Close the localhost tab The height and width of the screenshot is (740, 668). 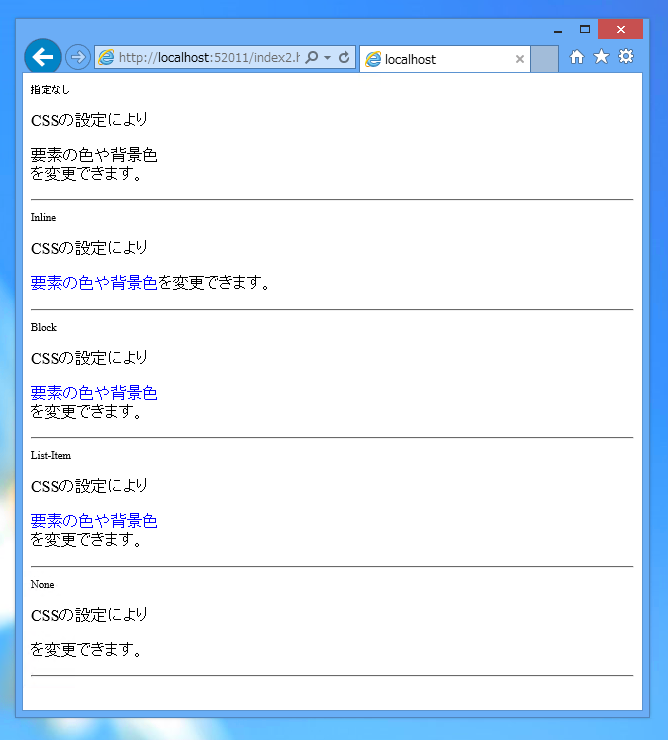pyautogui.click(x=520, y=59)
